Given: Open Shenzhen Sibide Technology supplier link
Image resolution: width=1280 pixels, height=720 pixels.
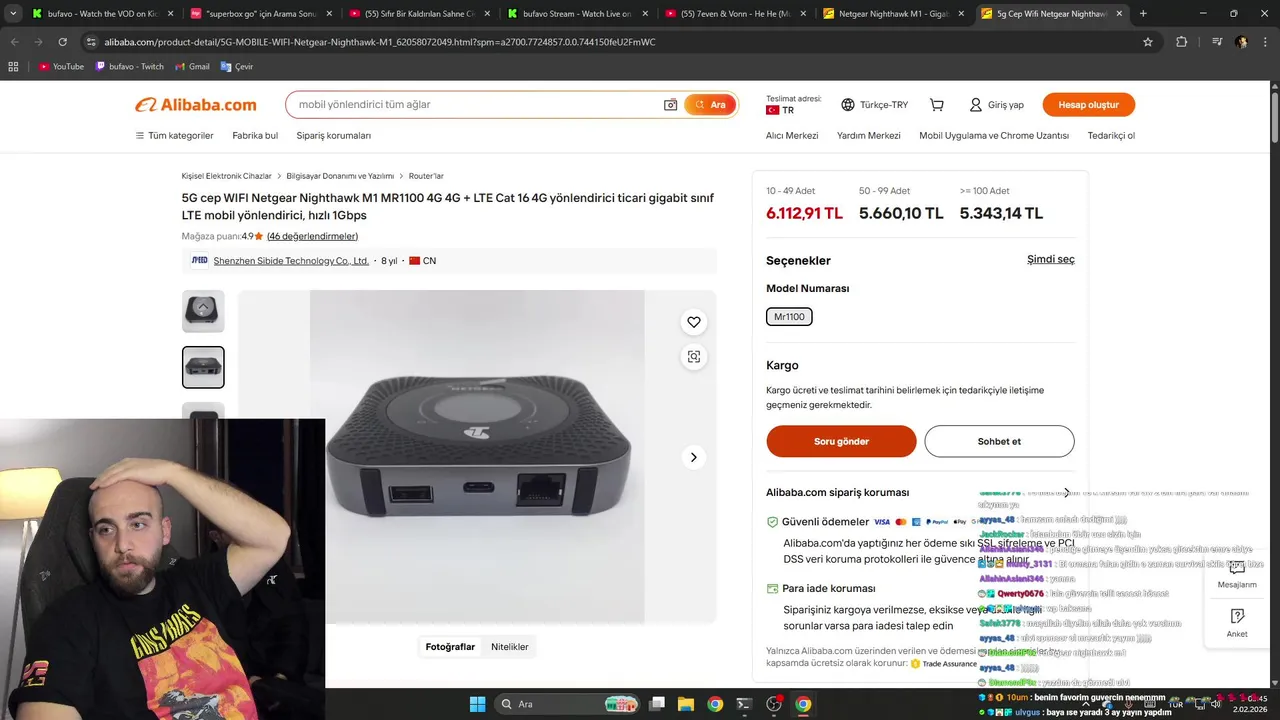Looking at the screenshot, I should pos(291,261).
